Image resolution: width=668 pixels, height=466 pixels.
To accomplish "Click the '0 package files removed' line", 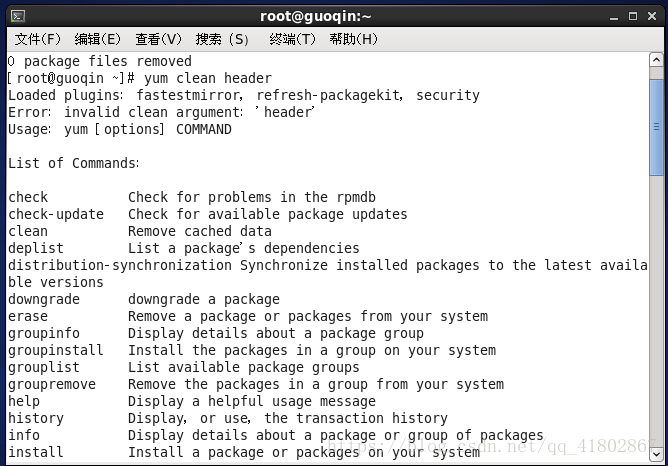I will point(100,61).
